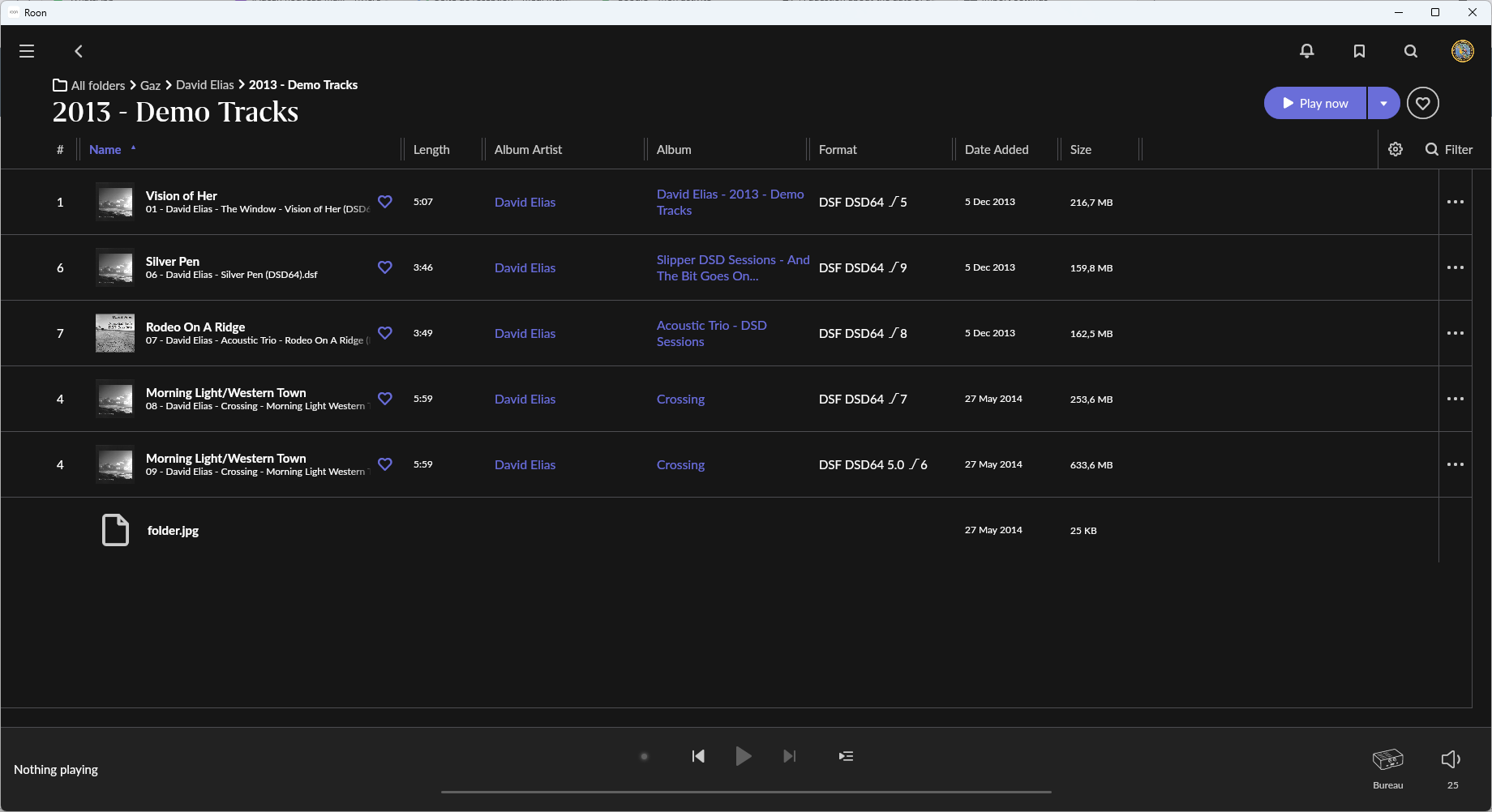
Task: Open David Elias artist link in Silver Pen row
Action: click(525, 267)
